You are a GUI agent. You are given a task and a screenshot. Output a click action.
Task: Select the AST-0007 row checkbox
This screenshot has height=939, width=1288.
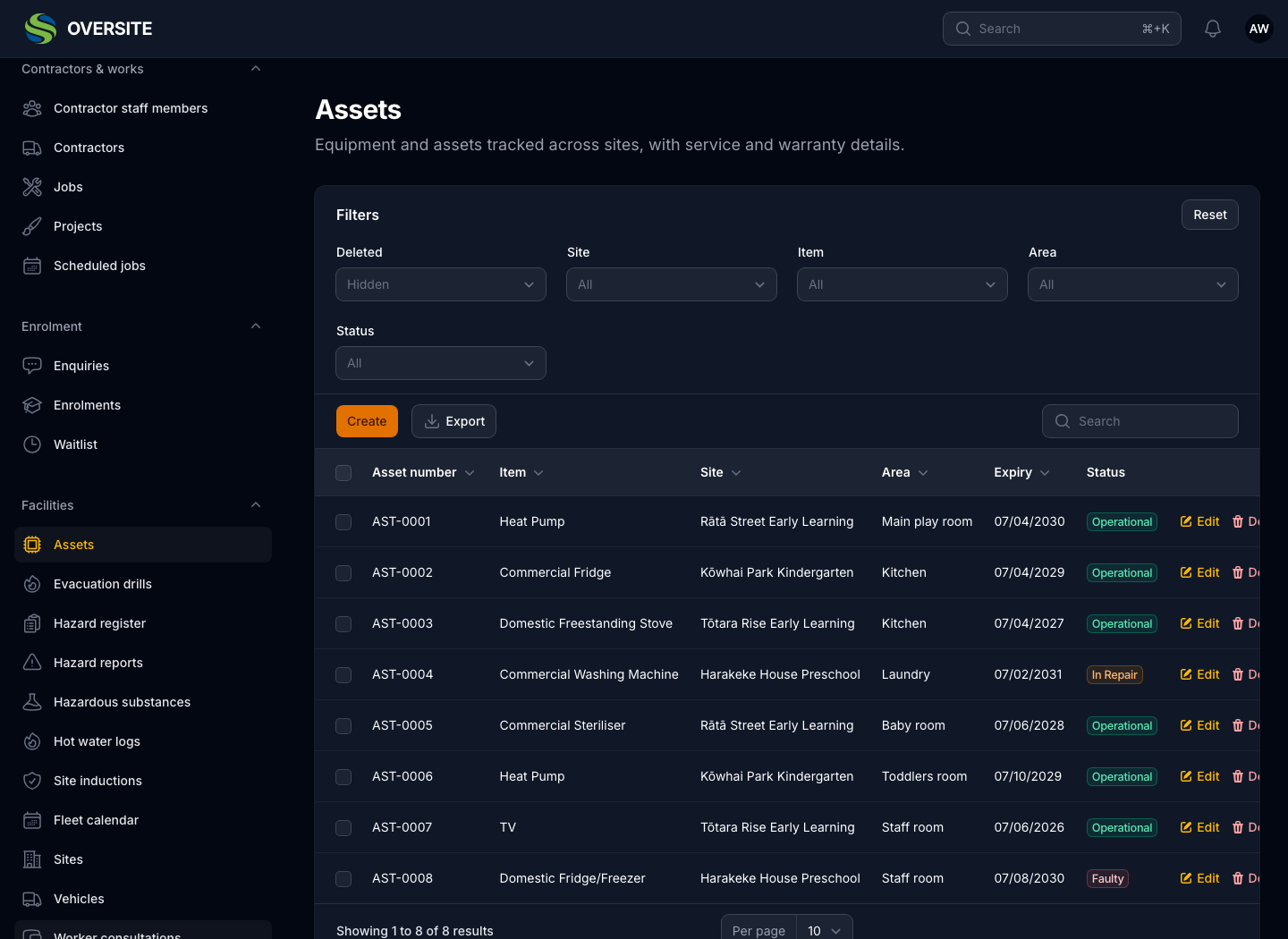click(343, 827)
